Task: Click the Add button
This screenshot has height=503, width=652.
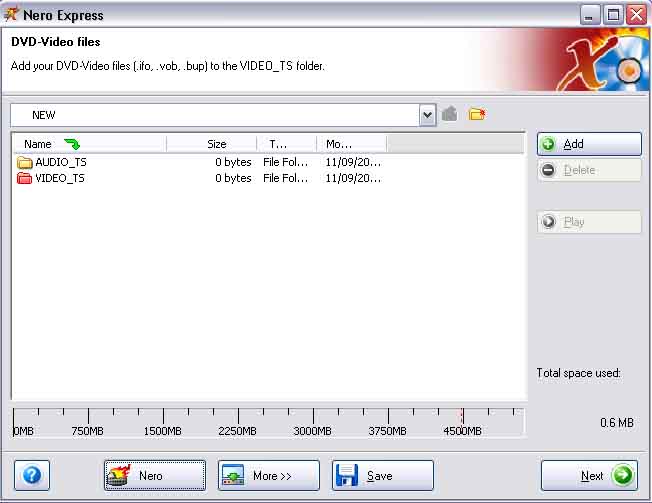Action: (x=589, y=144)
